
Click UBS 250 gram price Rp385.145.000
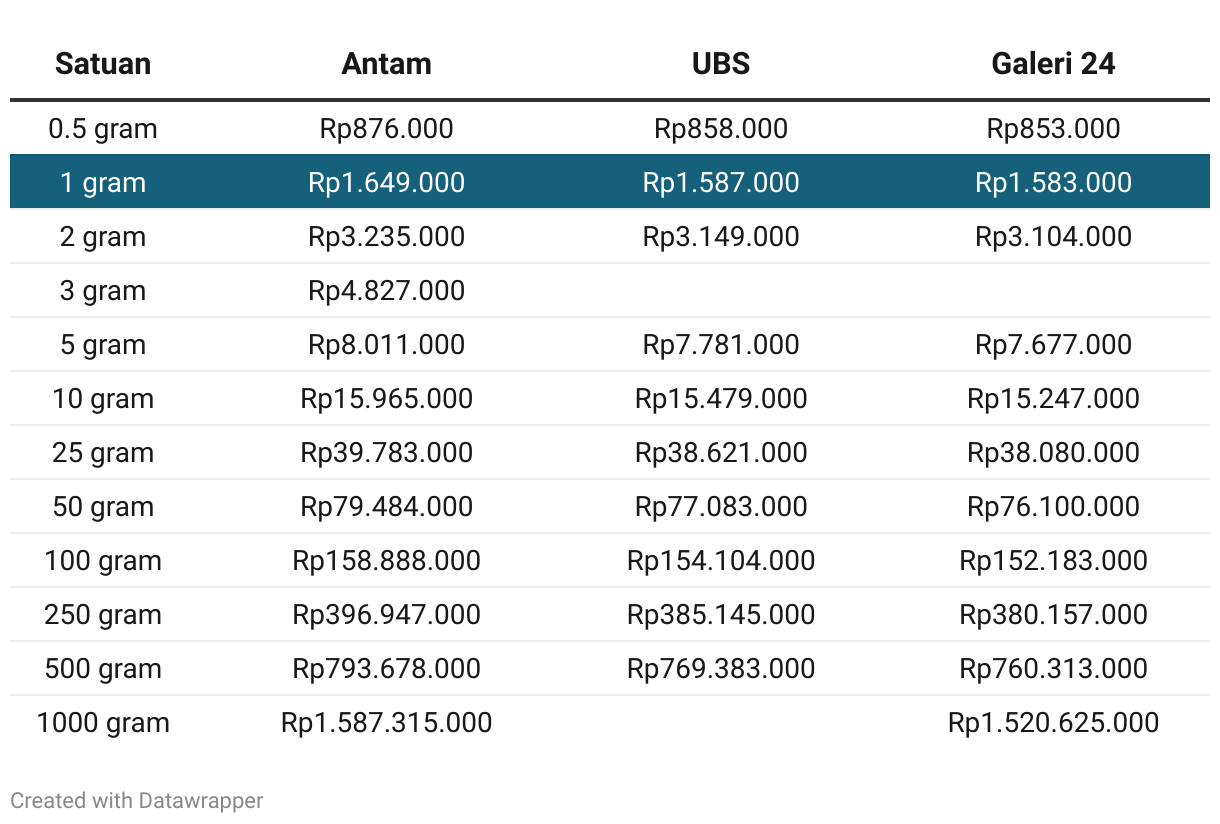pos(720,615)
